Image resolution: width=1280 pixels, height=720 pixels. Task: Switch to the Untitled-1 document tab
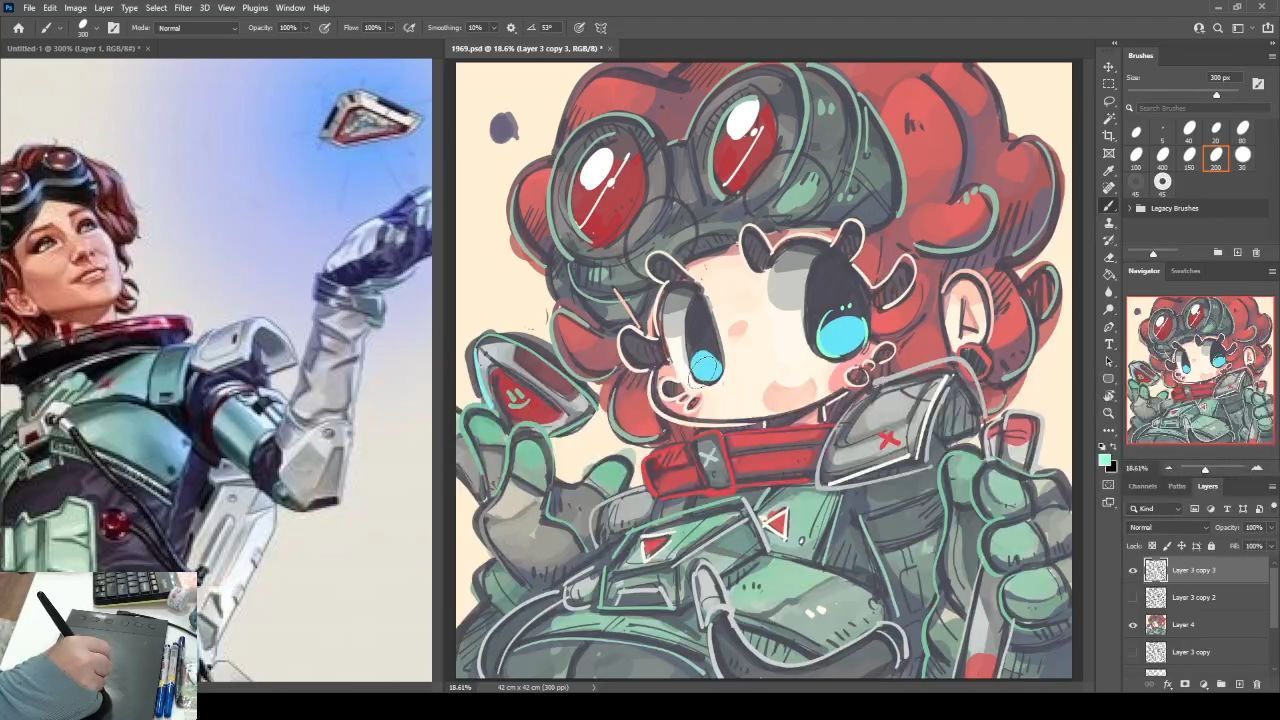coord(73,48)
